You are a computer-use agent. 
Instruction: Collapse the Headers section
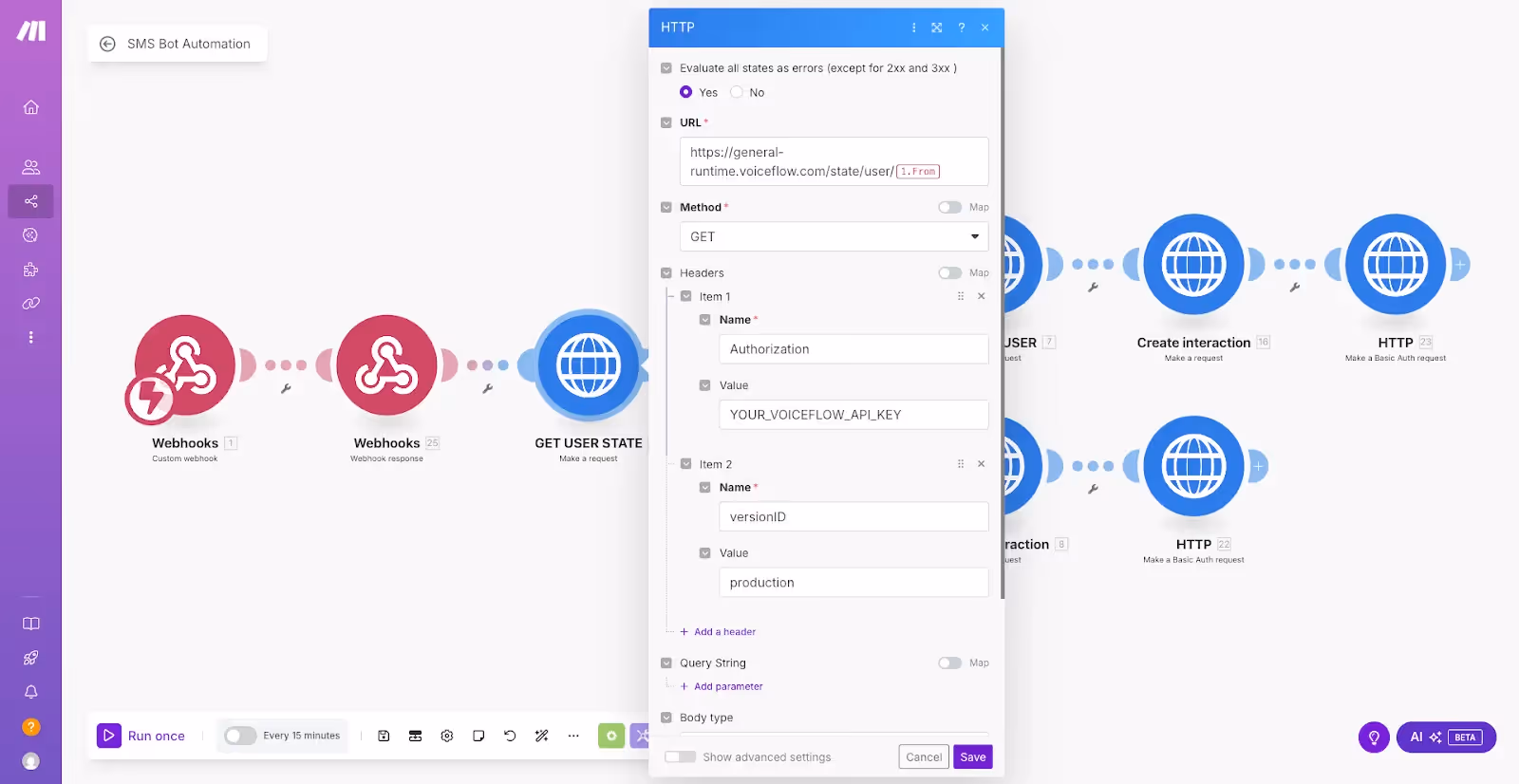point(666,272)
